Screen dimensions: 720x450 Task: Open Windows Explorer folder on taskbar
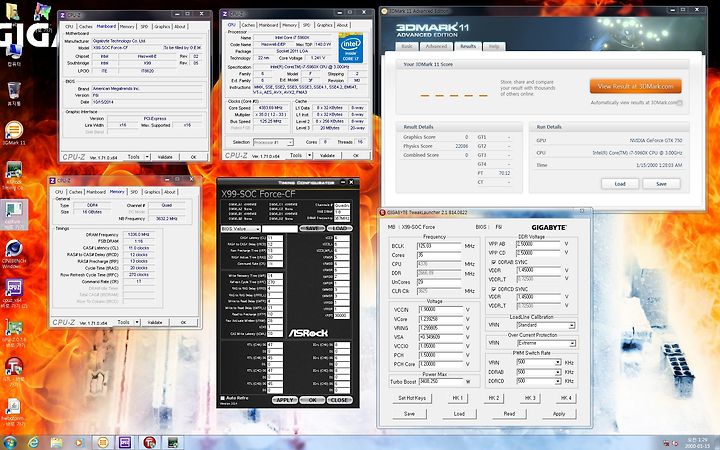[x=56, y=442]
